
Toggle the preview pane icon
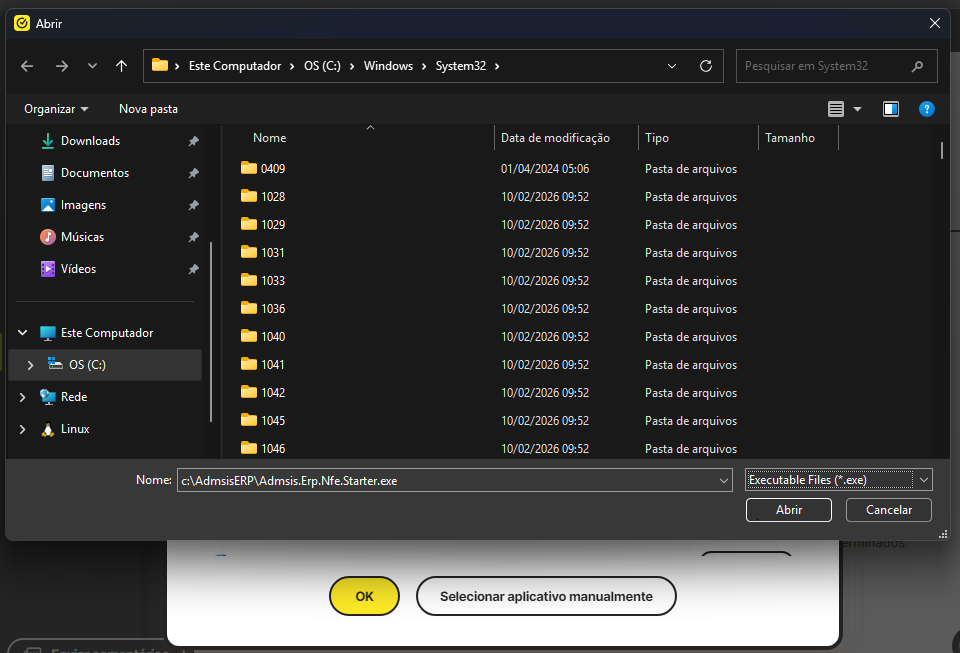(x=891, y=109)
